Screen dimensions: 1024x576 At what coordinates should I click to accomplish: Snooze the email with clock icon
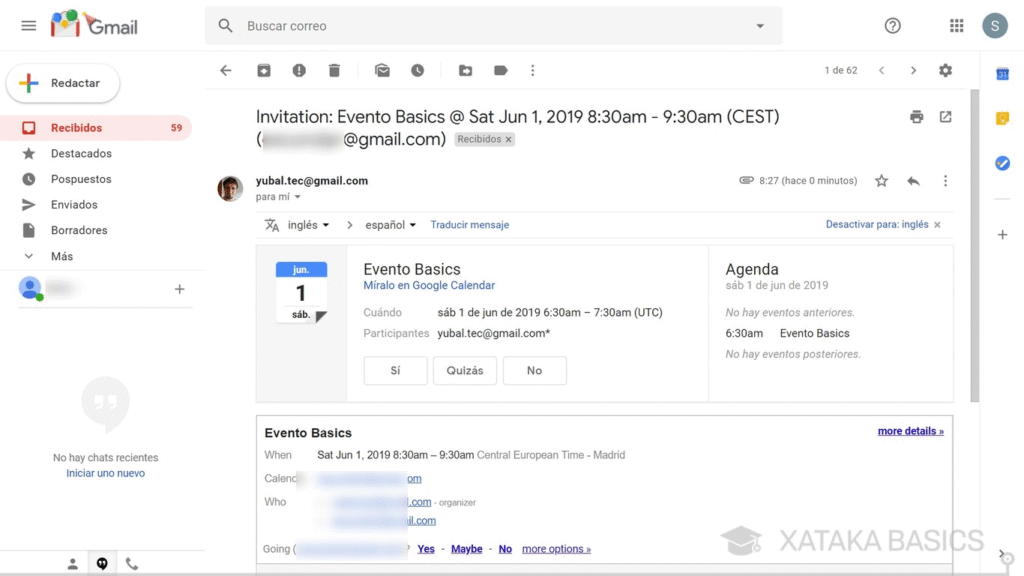[x=417, y=71]
